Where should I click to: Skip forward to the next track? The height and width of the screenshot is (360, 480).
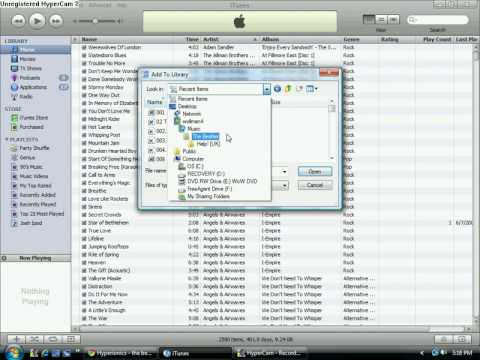click(56, 21)
